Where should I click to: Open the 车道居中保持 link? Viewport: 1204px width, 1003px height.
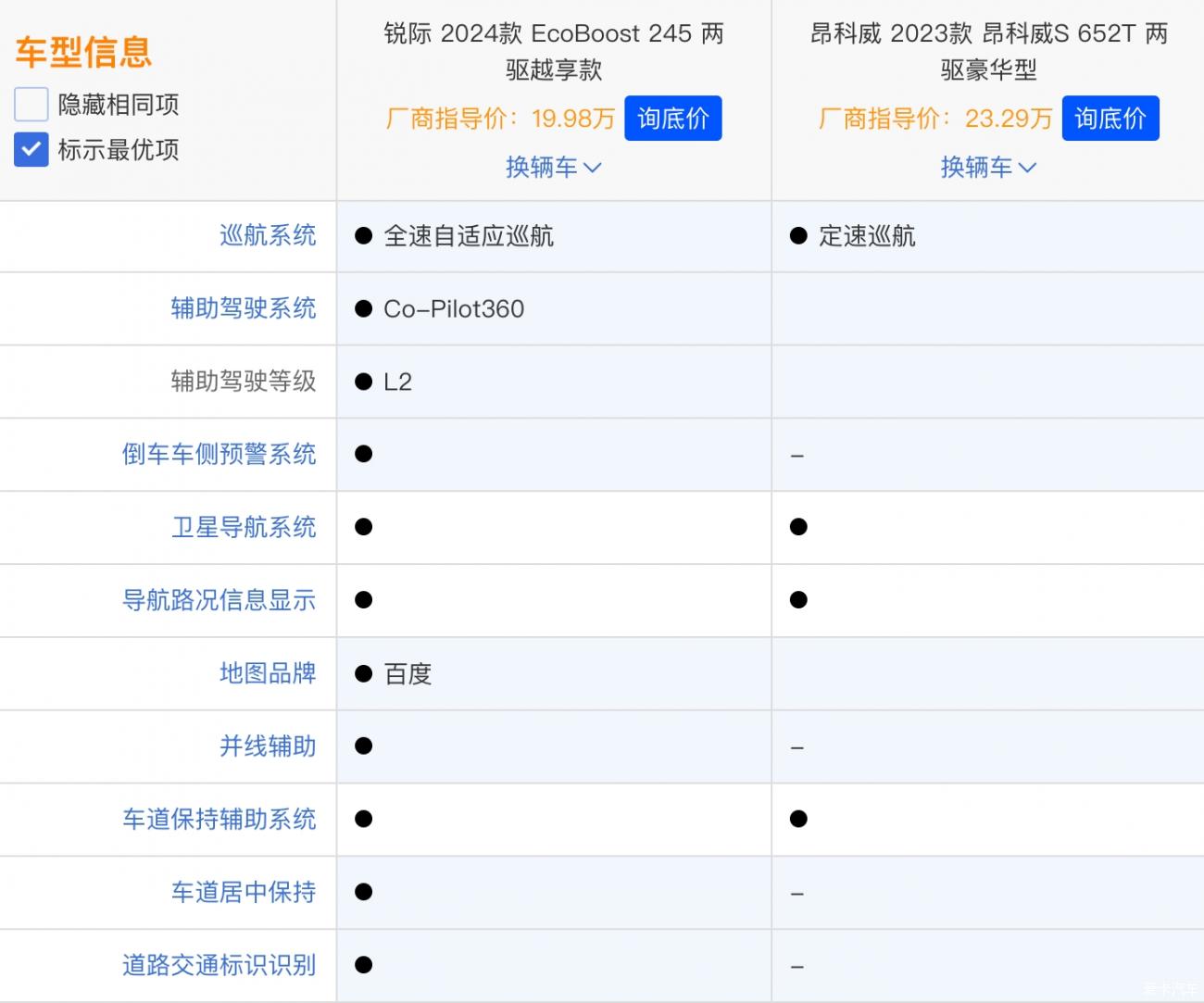tap(244, 892)
